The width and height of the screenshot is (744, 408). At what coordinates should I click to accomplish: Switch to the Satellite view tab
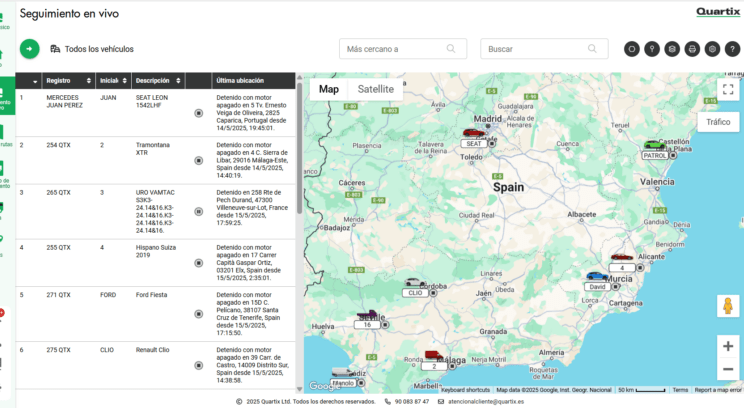tap(376, 89)
